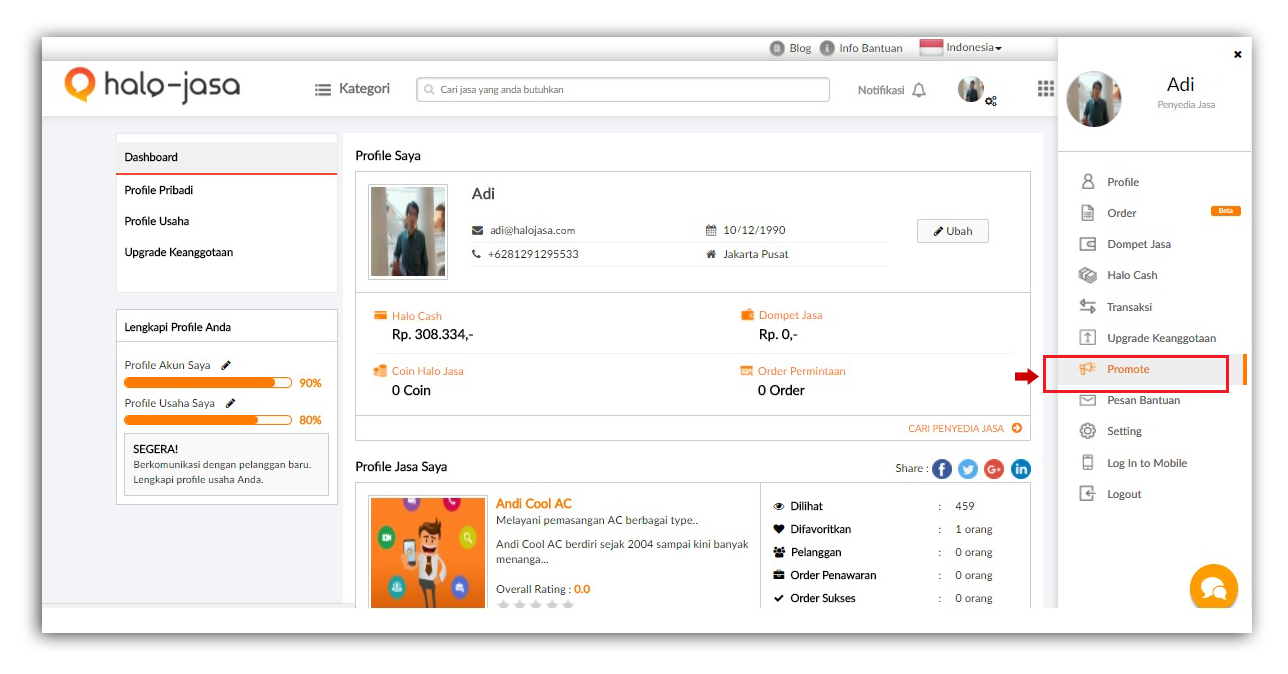
Task: Click Adi's avatar in side panel
Action: (1094, 98)
